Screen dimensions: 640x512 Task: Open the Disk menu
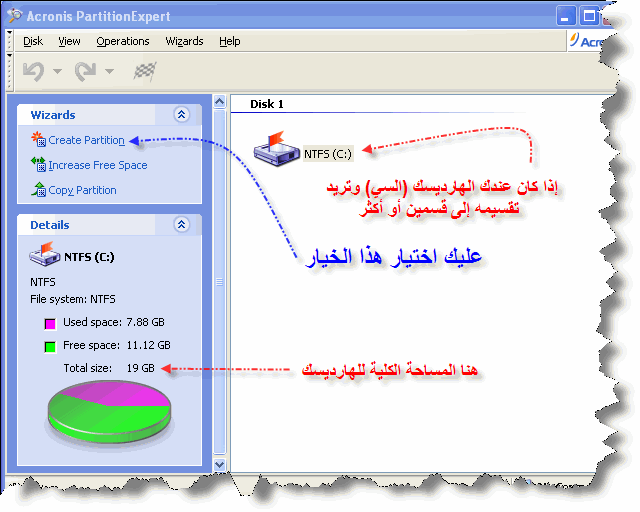pos(33,41)
